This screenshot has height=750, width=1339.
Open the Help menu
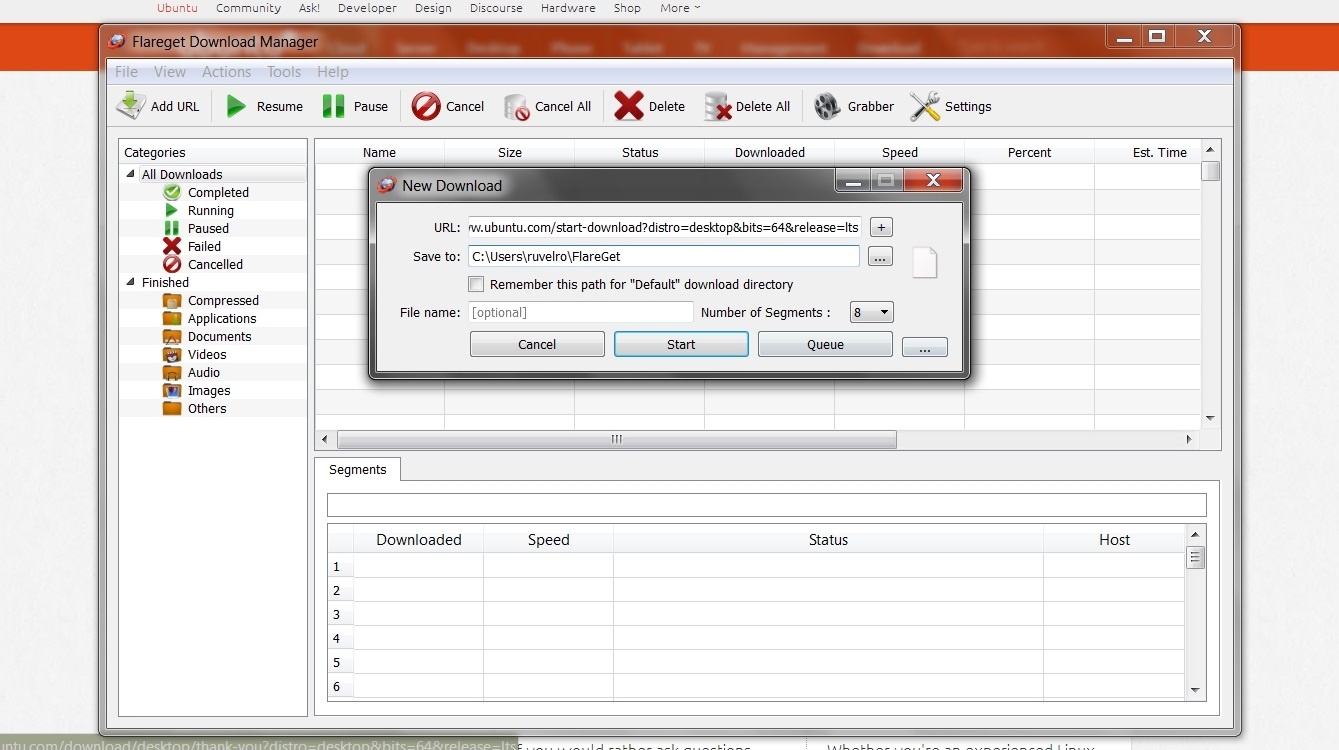pos(333,72)
